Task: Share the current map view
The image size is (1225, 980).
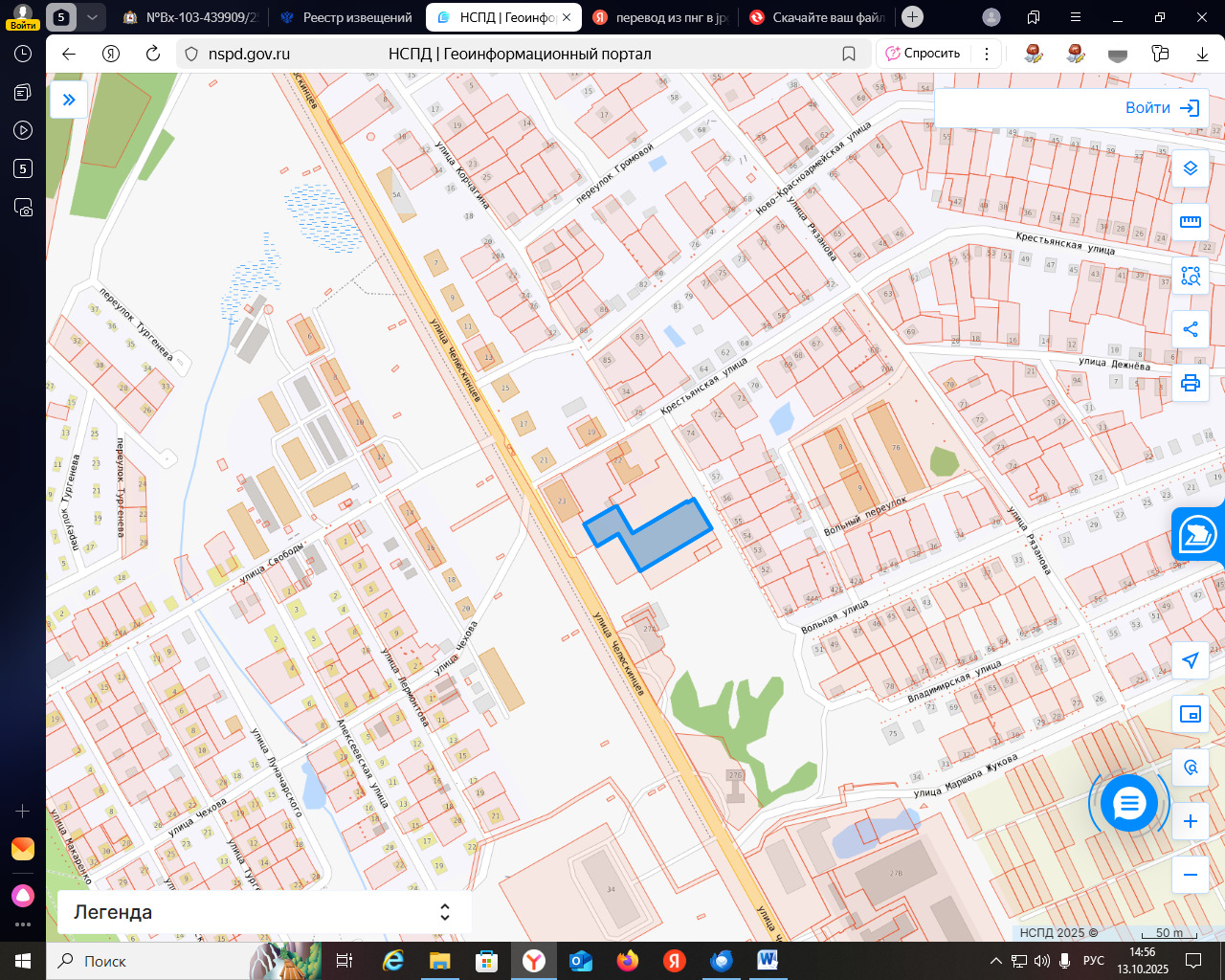Action: coord(1191,329)
